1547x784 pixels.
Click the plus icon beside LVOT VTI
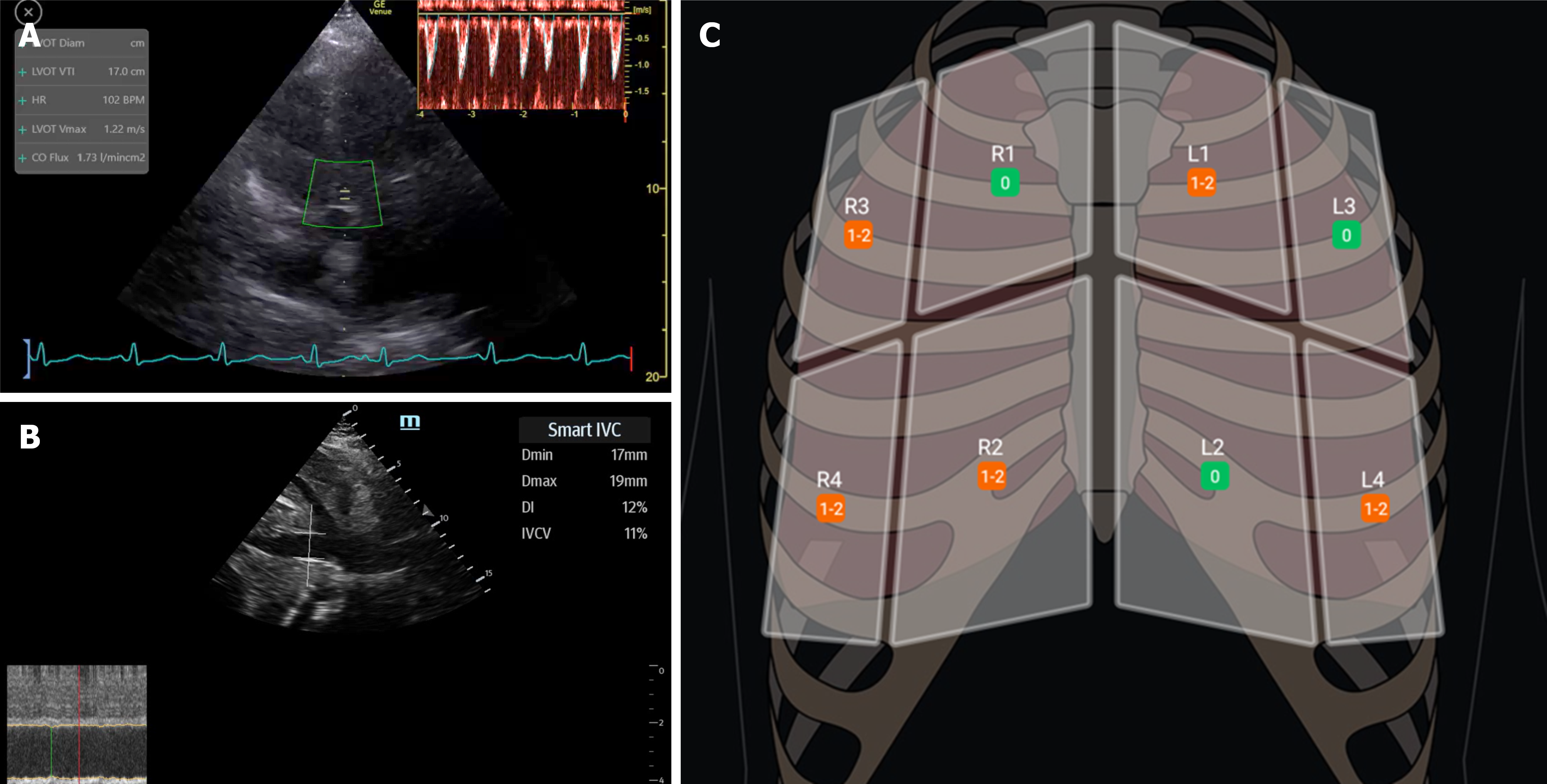pos(22,72)
